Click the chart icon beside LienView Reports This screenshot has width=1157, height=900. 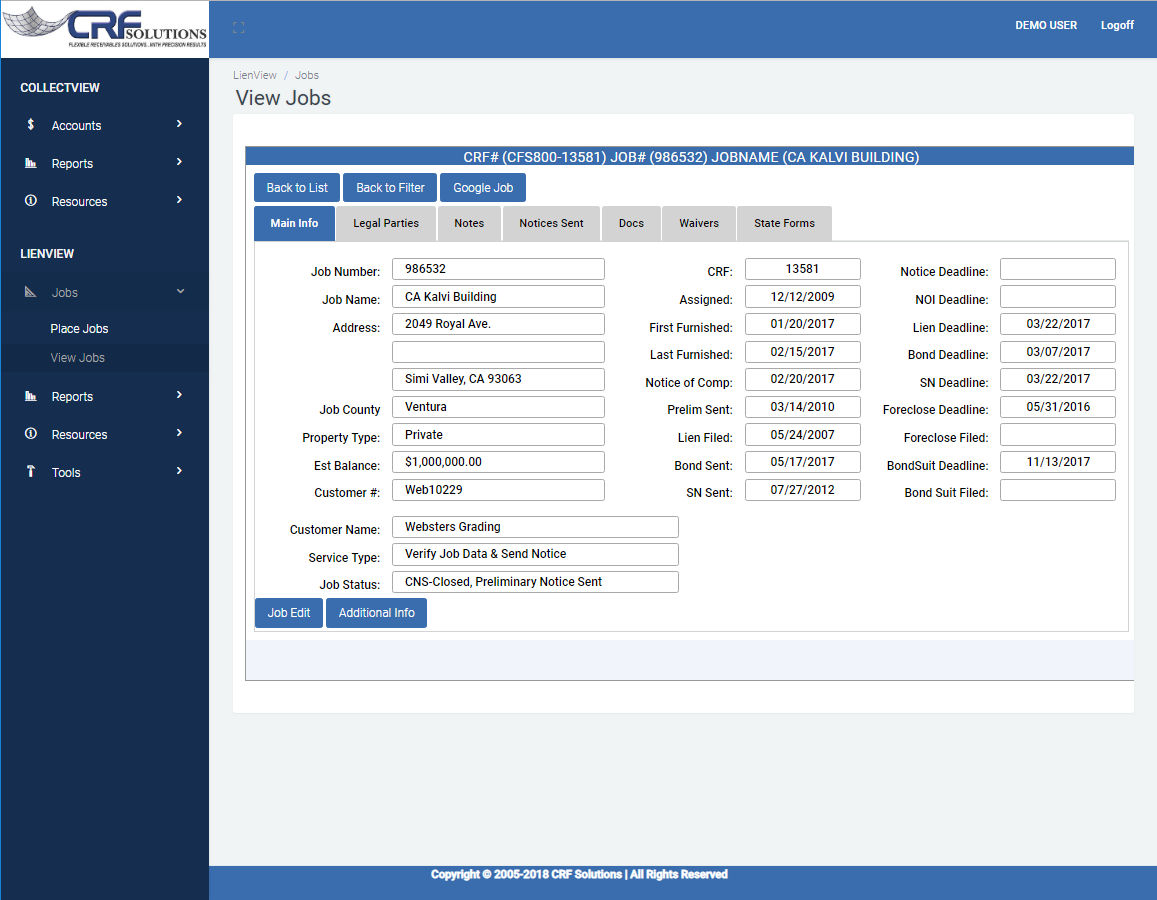[x=30, y=396]
